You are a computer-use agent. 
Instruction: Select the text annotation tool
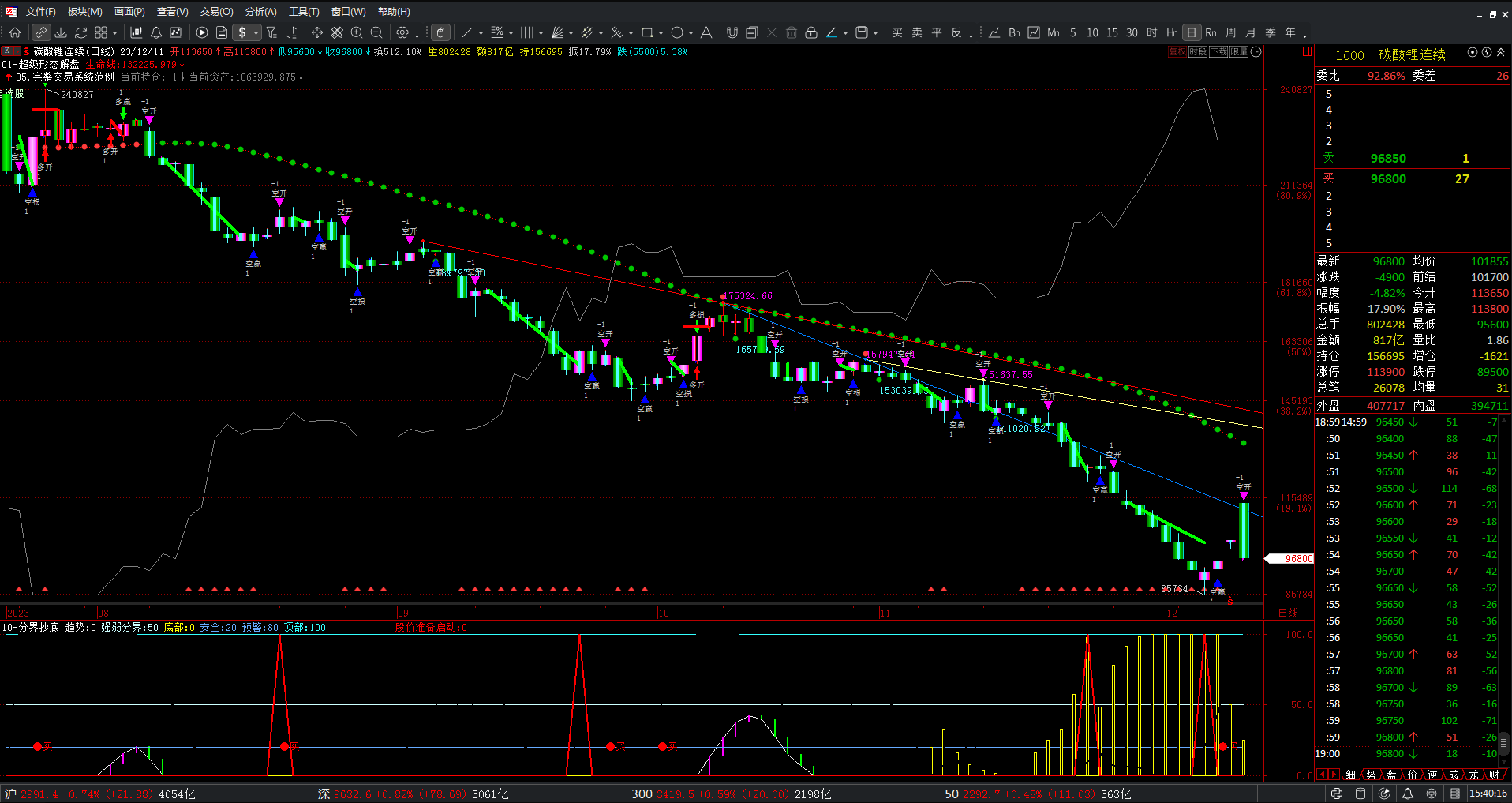pyautogui.click(x=706, y=32)
